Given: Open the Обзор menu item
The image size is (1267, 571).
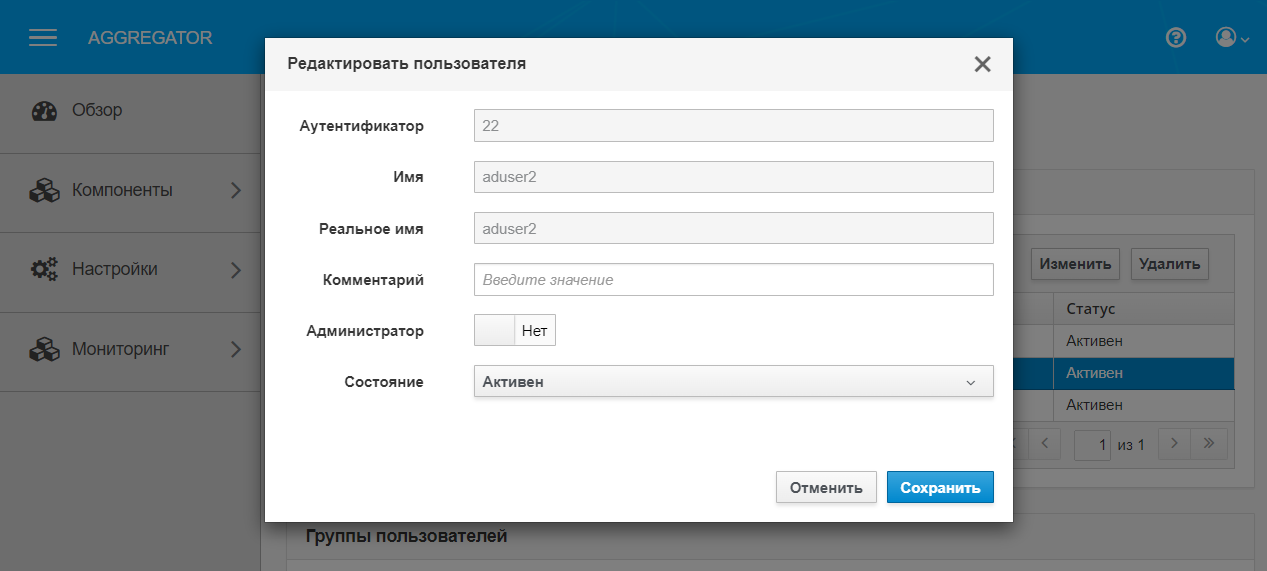Looking at the screenshot, I should 97,110.
